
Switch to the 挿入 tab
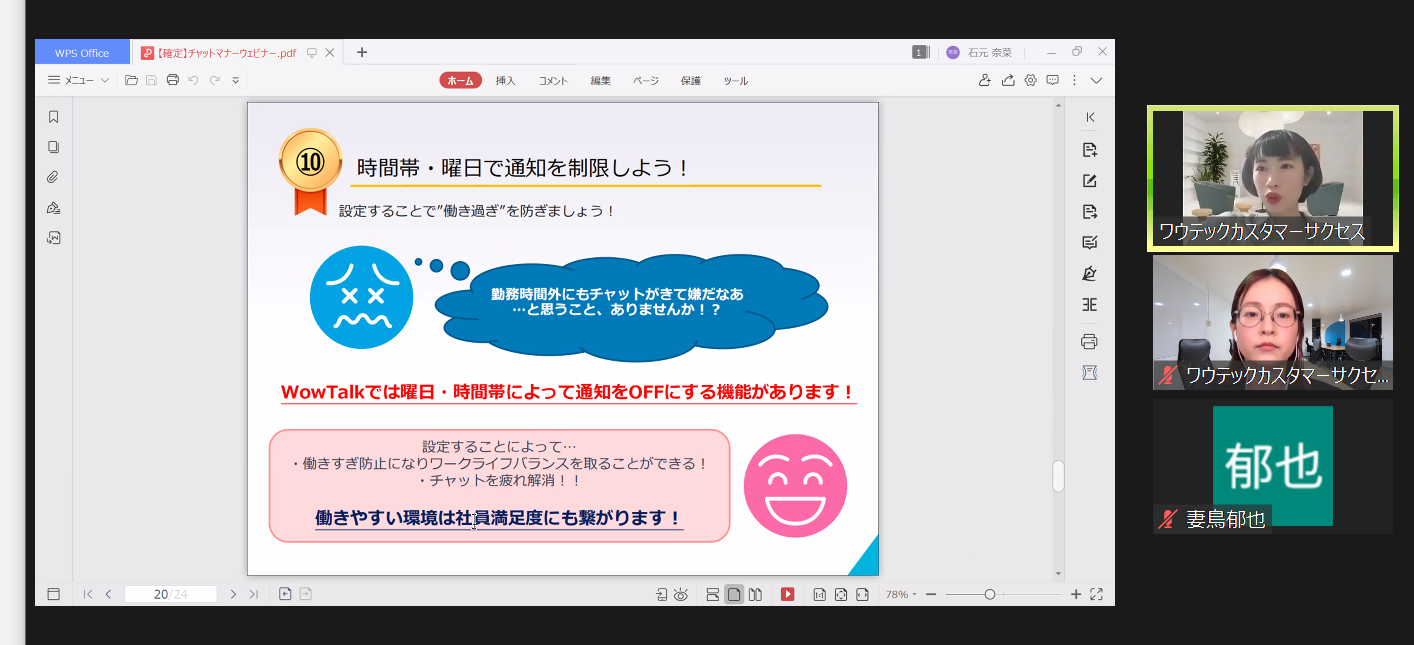pos(505,81)
